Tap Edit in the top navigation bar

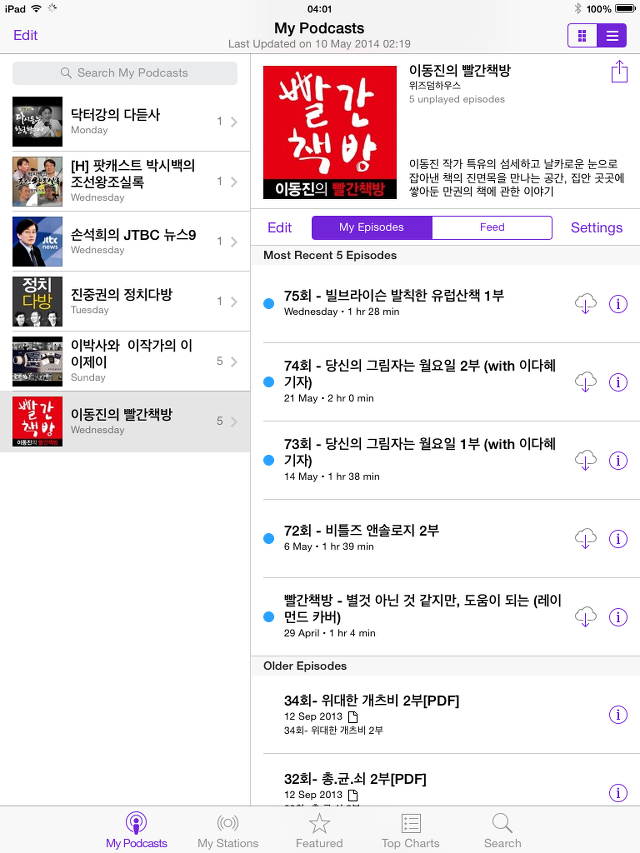(x=25, y=35)
